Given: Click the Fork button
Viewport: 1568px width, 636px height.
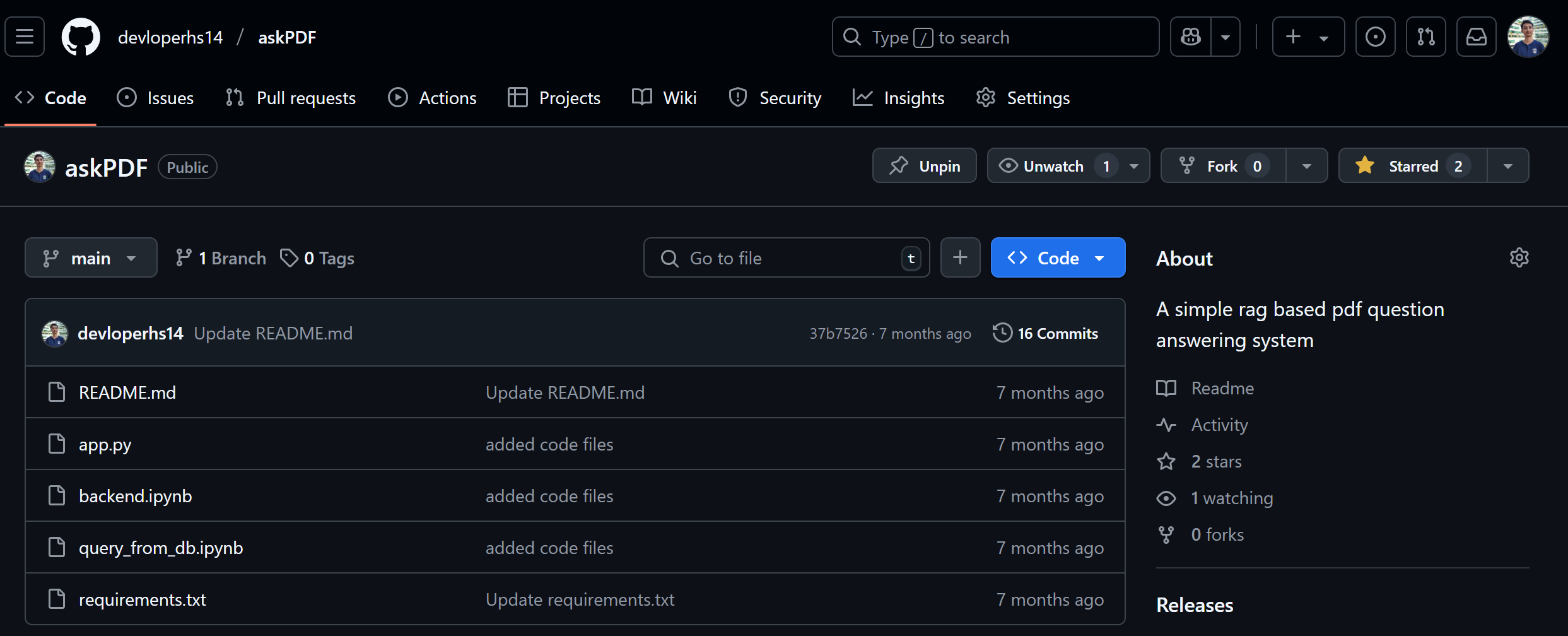Looking at the screenshot, I should (x=1223, y=166).
